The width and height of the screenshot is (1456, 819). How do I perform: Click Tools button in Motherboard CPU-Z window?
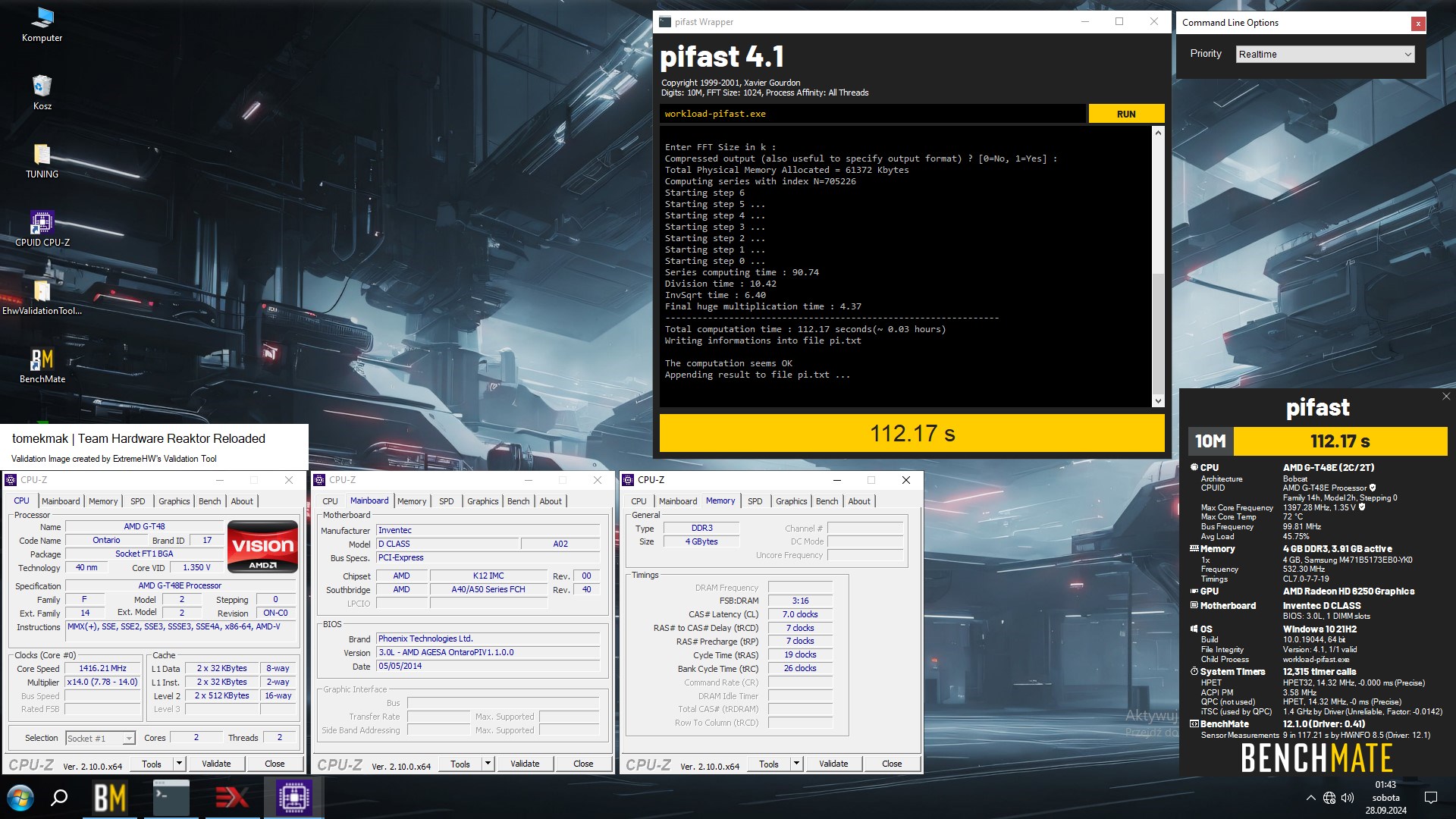pyautogui.click(x=460, y=764)
